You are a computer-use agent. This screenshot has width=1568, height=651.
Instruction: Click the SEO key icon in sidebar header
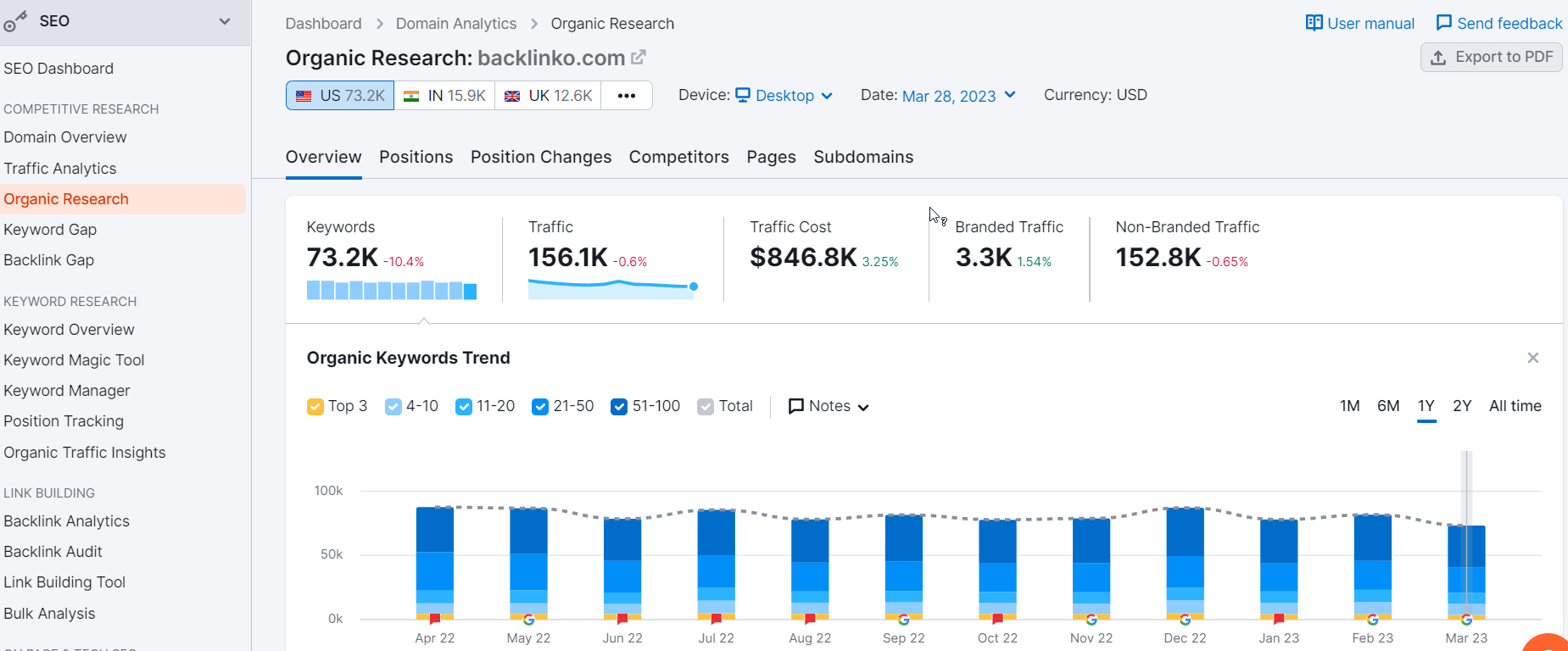(x=15, y=21)
